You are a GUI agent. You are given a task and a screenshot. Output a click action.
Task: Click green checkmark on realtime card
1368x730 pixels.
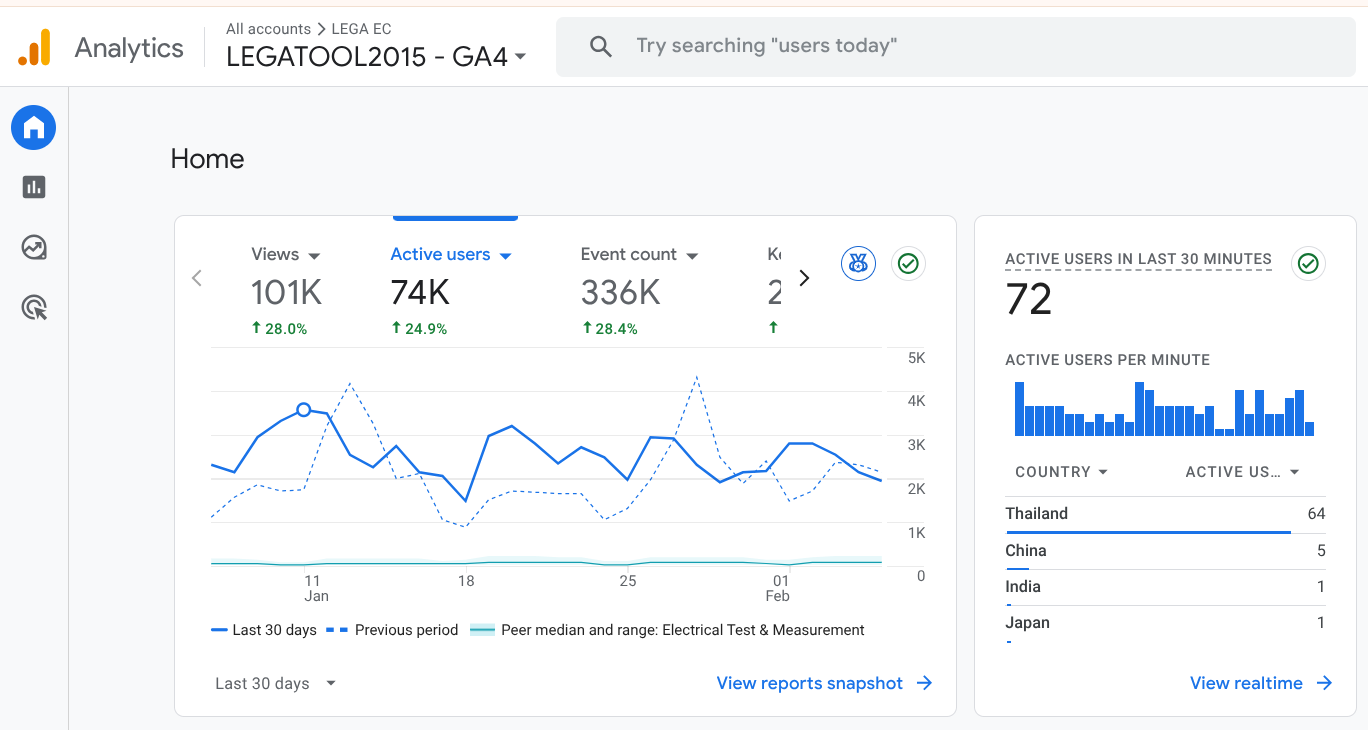point(1308,264)
